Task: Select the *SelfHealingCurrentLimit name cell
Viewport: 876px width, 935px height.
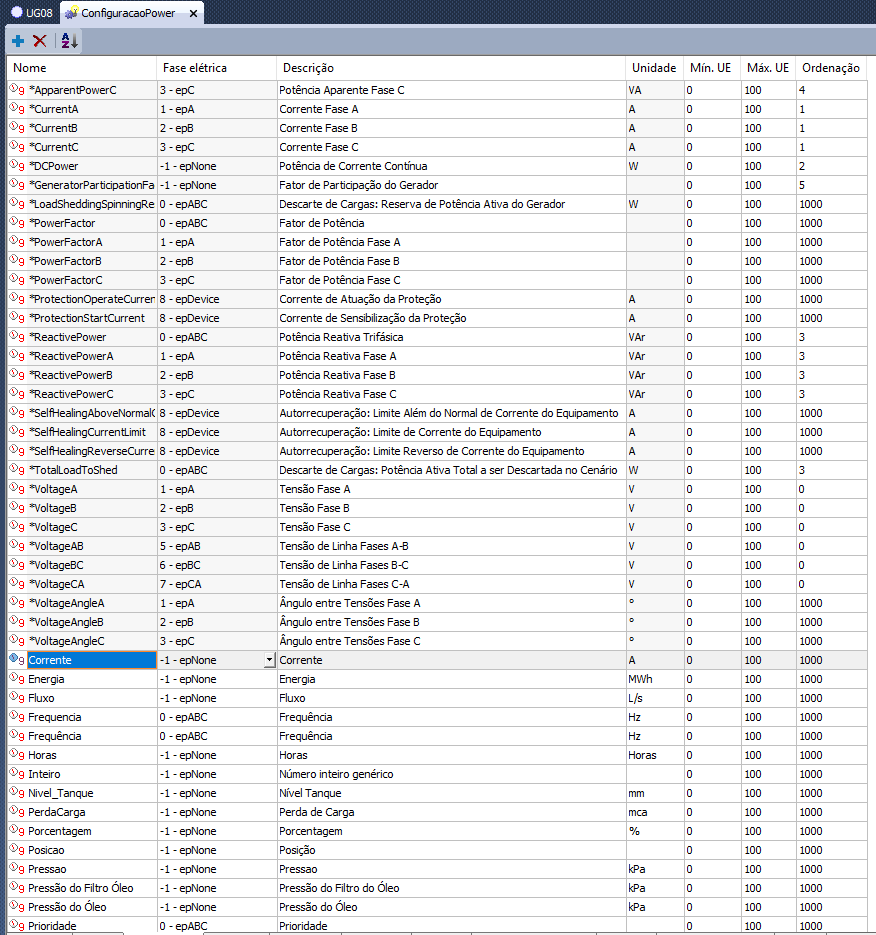Action: [x=92, y=432]
